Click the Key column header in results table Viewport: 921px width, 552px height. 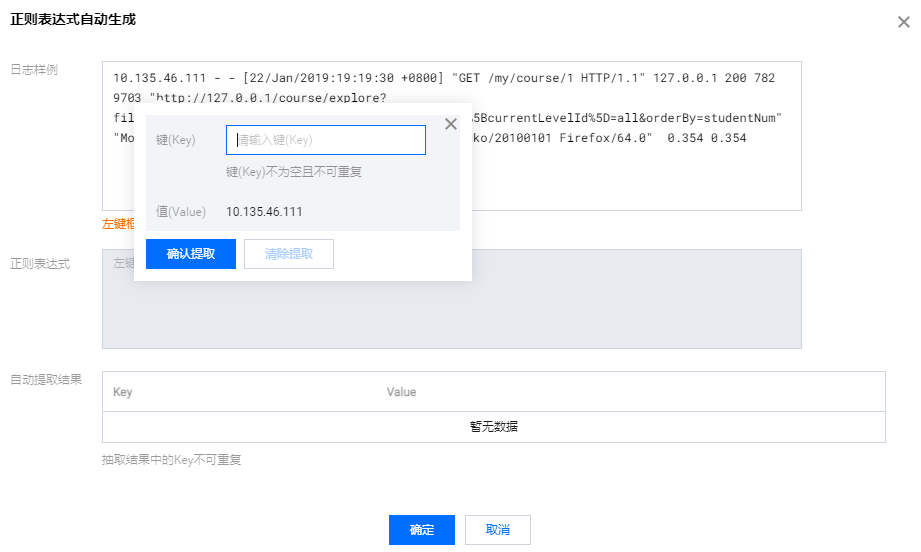pyautogui.click(x=123, y=392)
